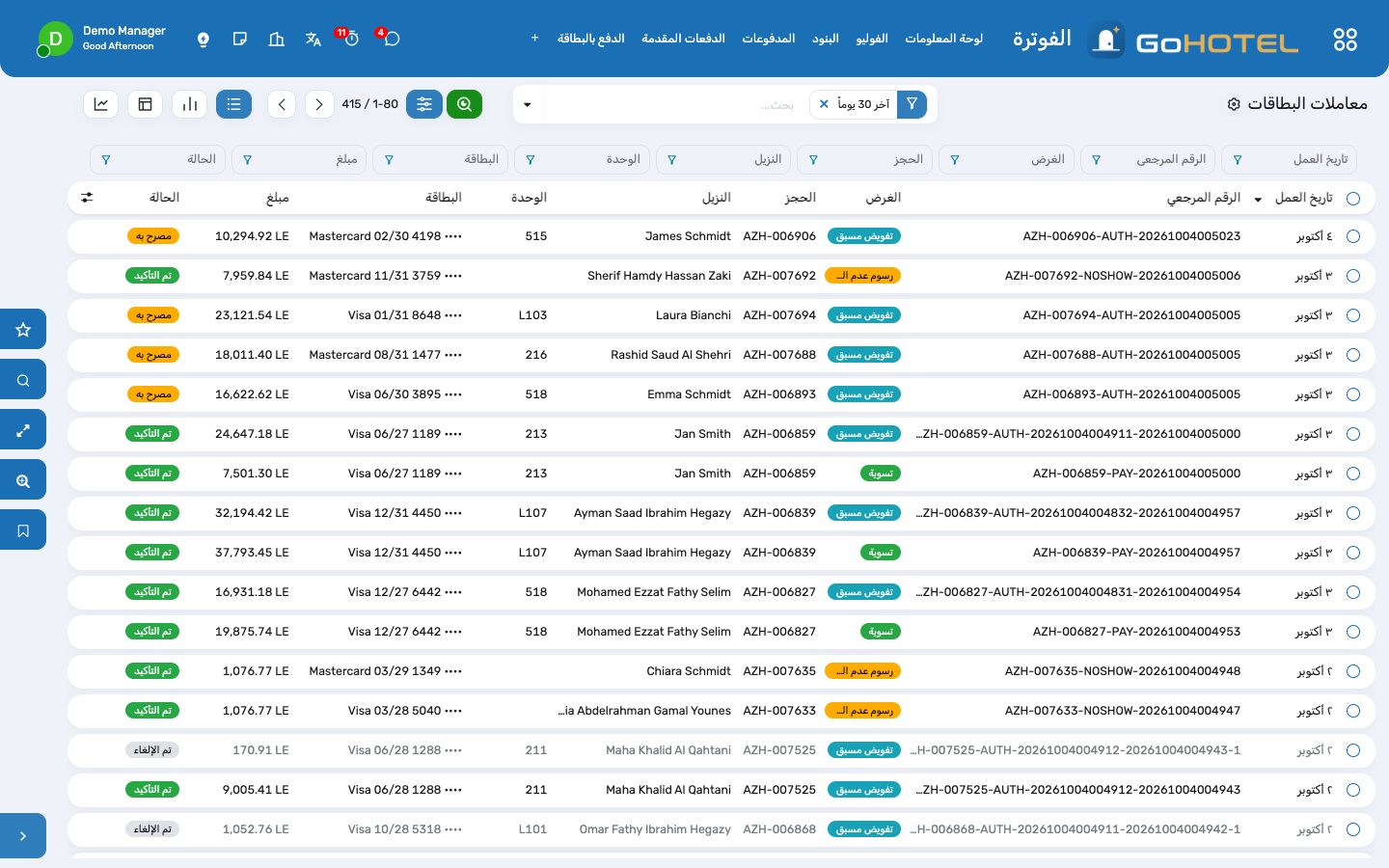Click the star favorites sidebar icon
This screenshot has width=1389, height=868.
pyautogui.click(x=23, y=330)
